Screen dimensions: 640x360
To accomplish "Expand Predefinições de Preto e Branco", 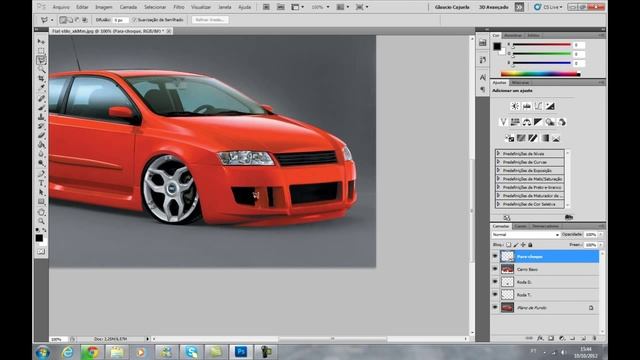I will (498, 187).
